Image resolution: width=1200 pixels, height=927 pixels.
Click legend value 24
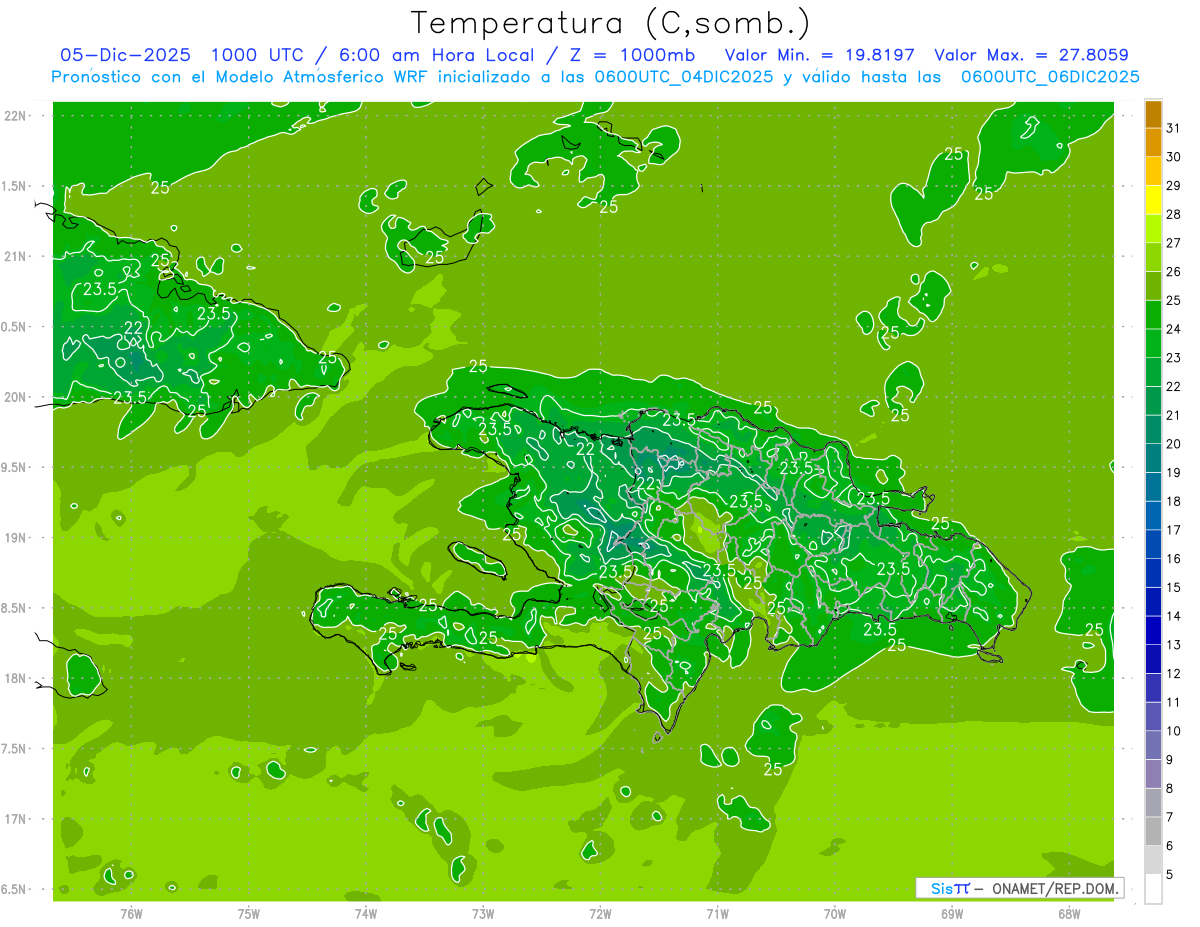1173,329
